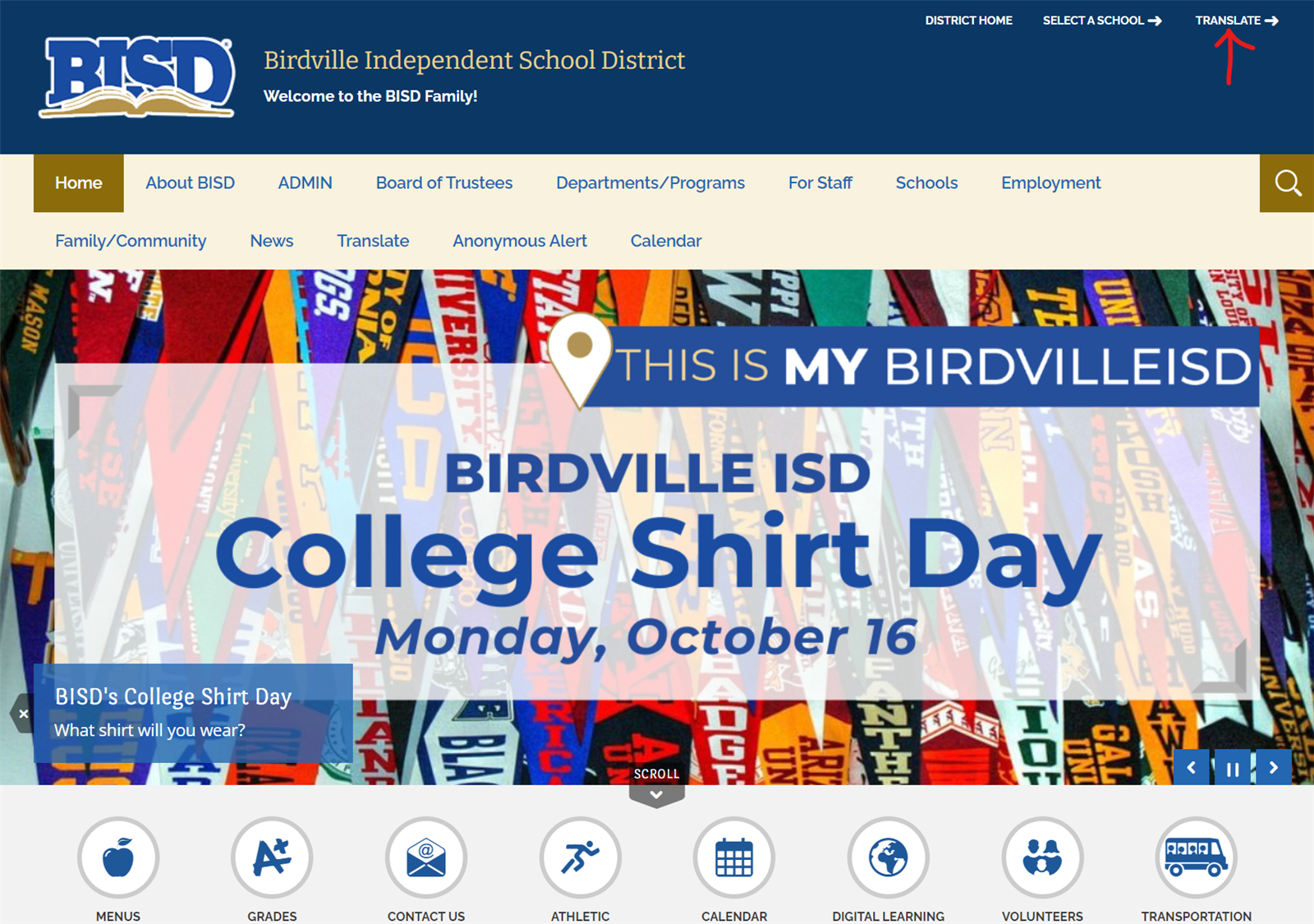1314x924 pixels.
Task: Close the slide caption with X
Action: (23, 714)
